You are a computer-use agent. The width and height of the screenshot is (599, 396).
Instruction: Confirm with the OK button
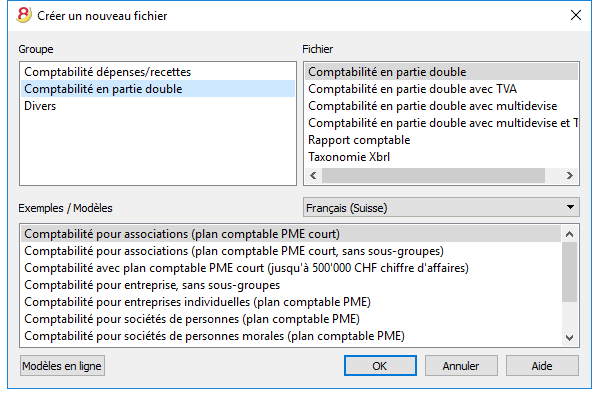[x=380, y=366]
